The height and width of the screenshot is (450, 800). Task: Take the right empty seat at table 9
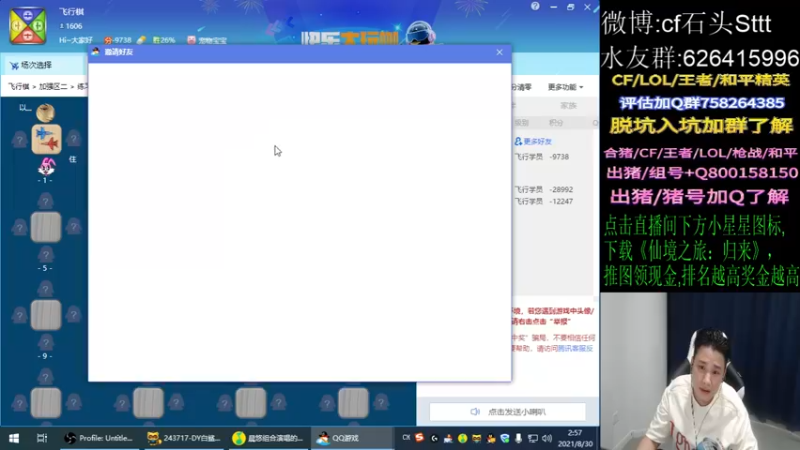[73, 315]
